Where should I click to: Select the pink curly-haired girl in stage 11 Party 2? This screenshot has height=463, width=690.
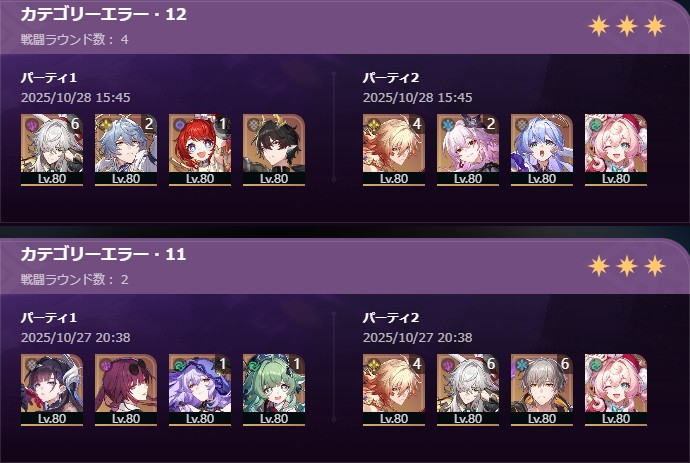point(616,390)
